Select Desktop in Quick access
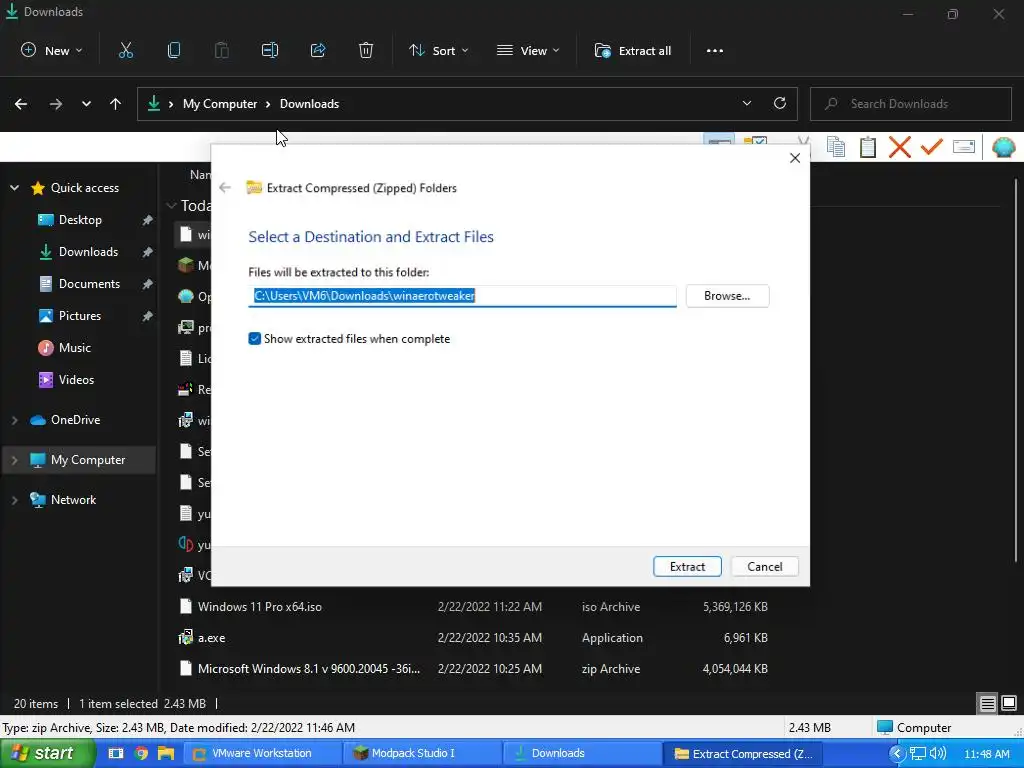The height and width of the screenshot is (768, 1024). coord(80,219)
